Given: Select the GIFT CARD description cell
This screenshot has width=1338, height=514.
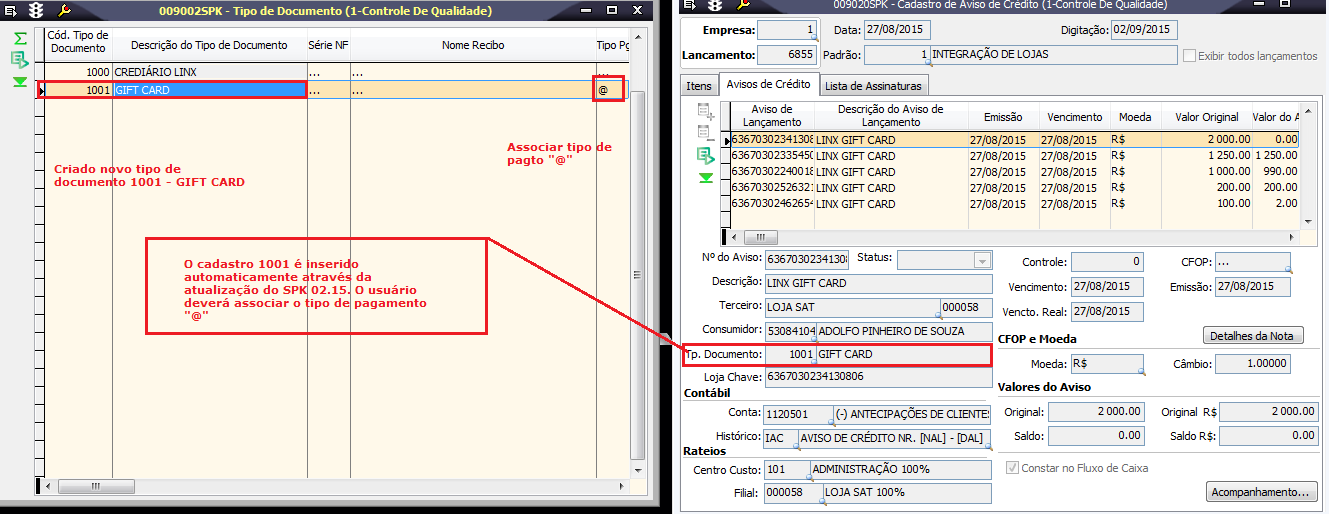Looking at the screenshot, I should coord(209,90).
